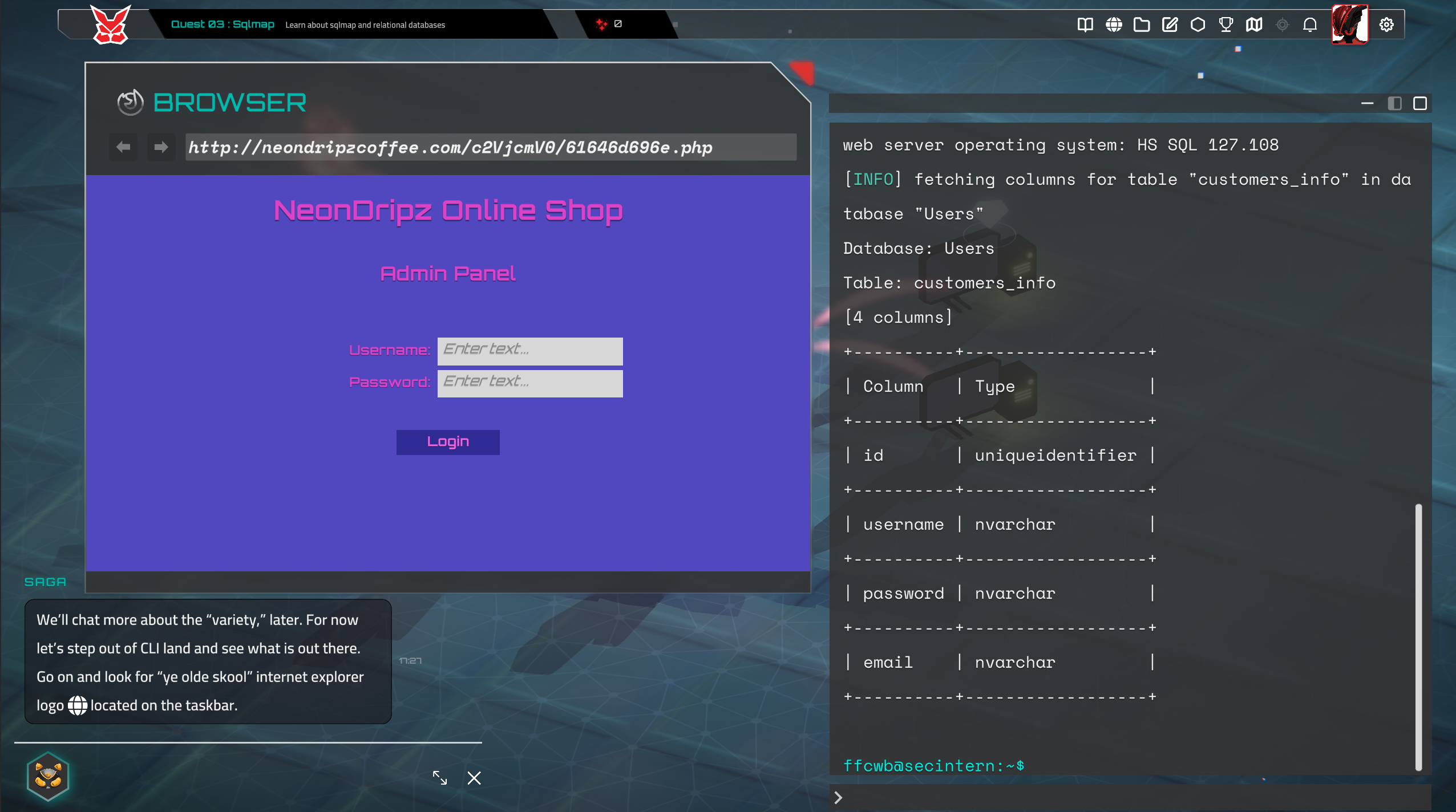Click the player avatar thumbnail

[1350, 24]
